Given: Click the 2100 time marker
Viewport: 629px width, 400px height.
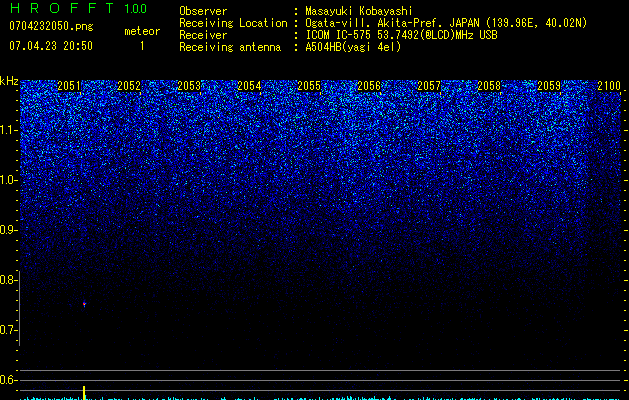Looking at the screenshot, I should click(x=609, y=86).
